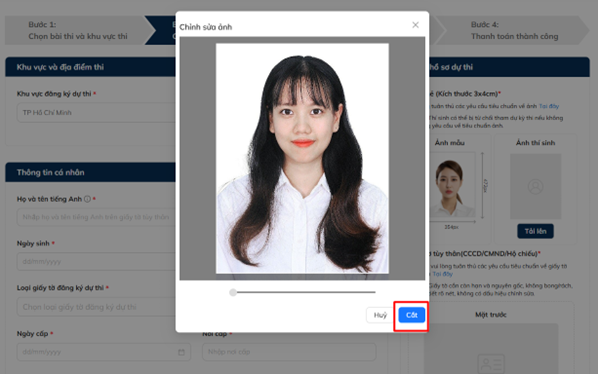
Task: Click the calendar icon in Ngày cấp field
Action: (182, 352)
